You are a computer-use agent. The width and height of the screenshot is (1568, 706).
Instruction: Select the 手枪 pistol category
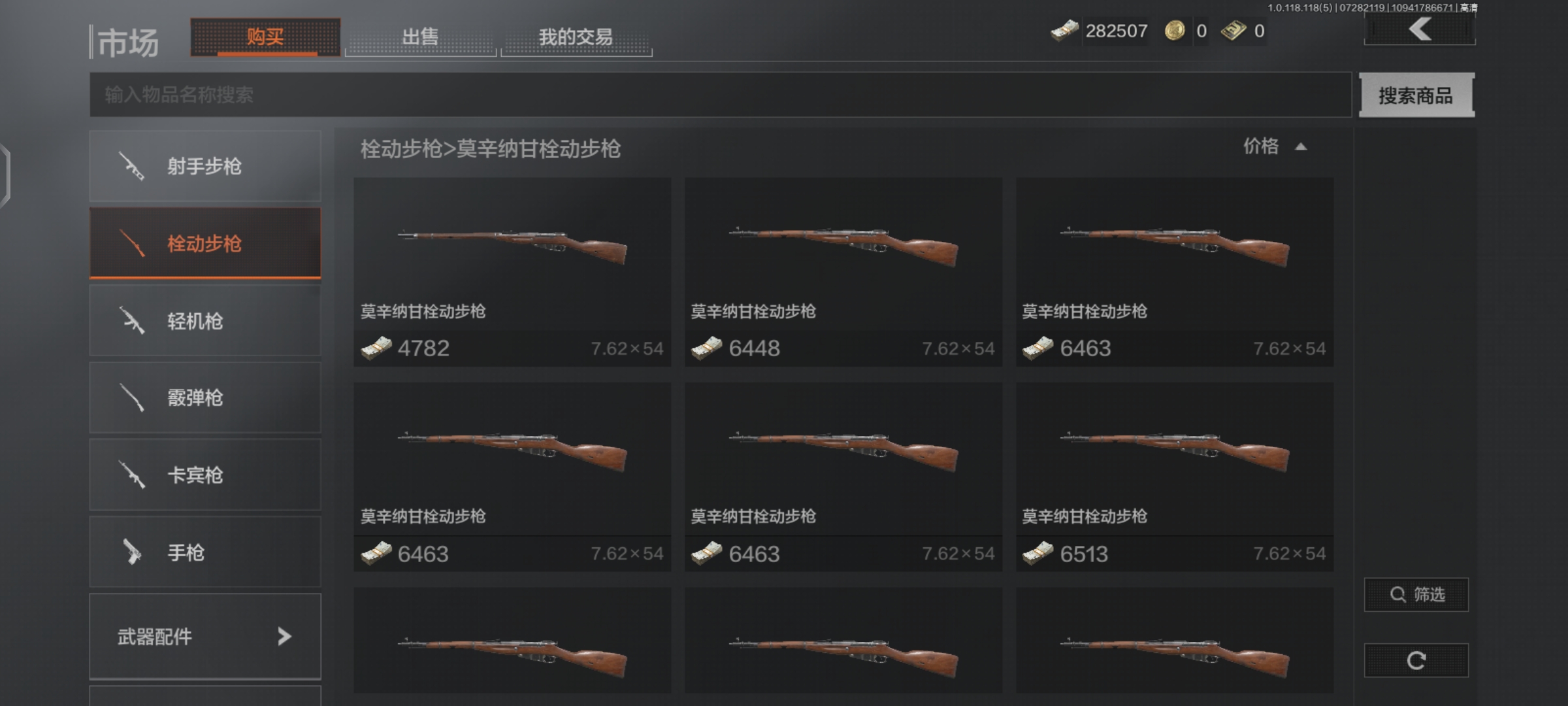click(205, 552)
